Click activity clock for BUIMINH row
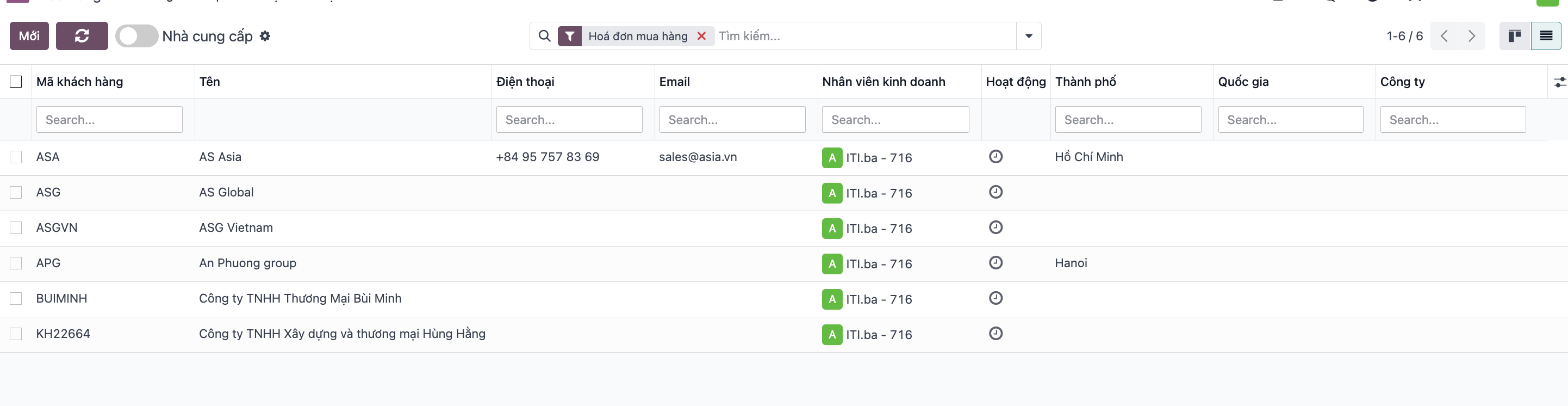The height and width of the screenshot is (406, 1568). 996,298
